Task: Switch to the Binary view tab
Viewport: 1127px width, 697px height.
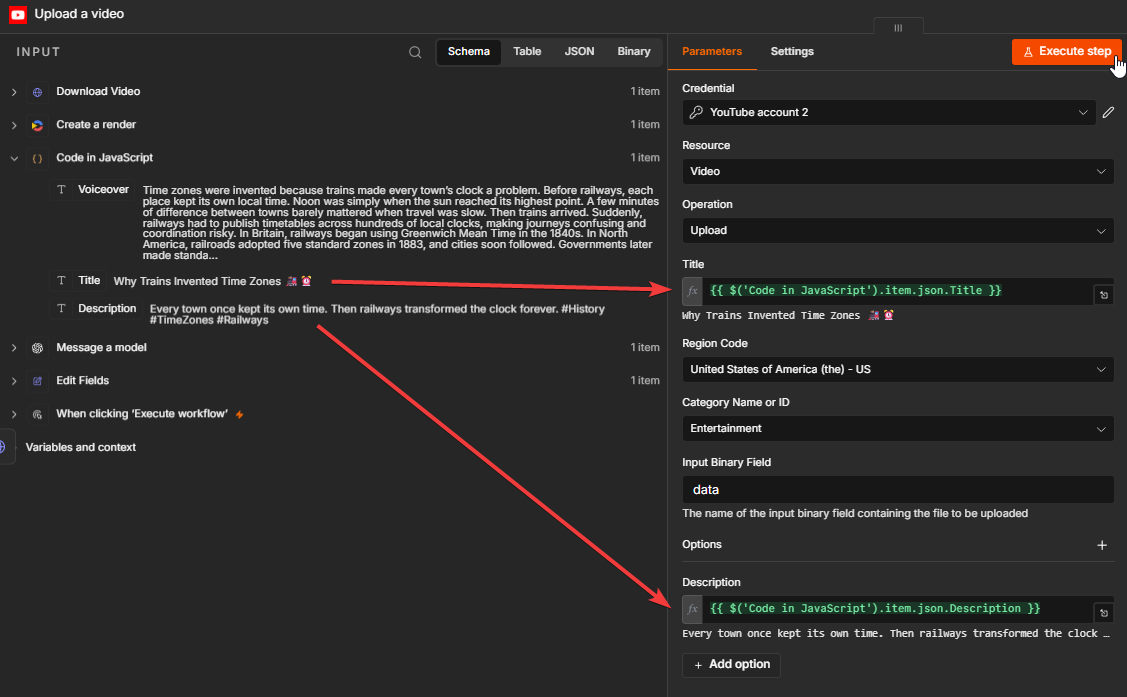Action: click(x=633, y=52)
